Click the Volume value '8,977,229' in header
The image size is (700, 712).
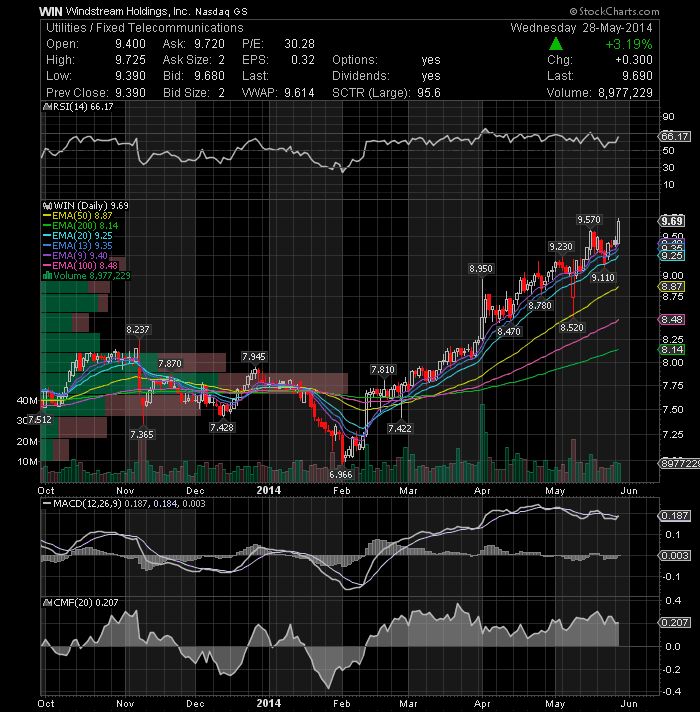pos(626,93)
